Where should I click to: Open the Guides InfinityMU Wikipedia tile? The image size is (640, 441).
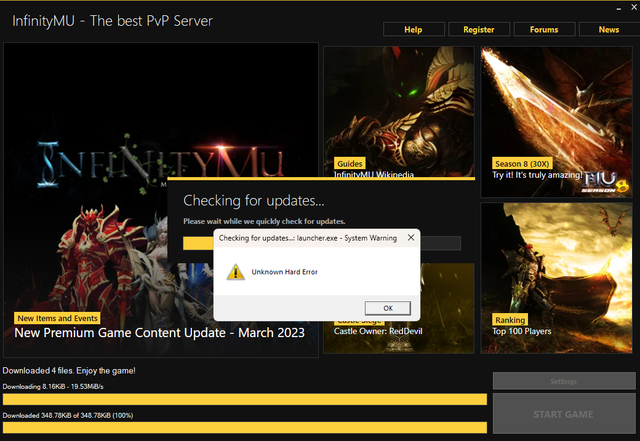(399, 111)
